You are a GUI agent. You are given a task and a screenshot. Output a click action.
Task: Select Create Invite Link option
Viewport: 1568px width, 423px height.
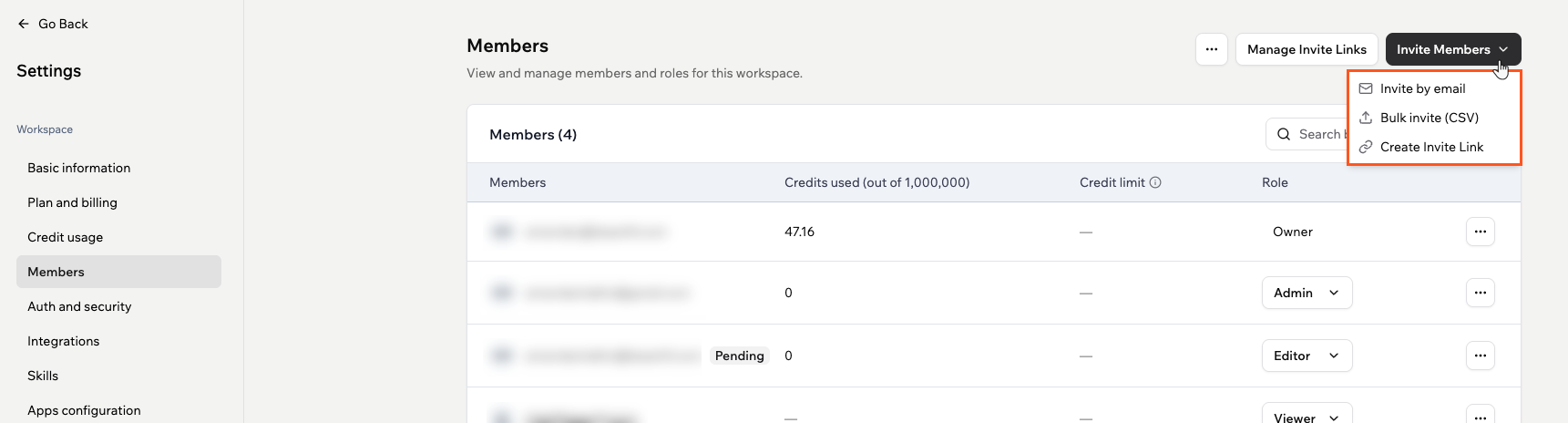coord(1434,147)
